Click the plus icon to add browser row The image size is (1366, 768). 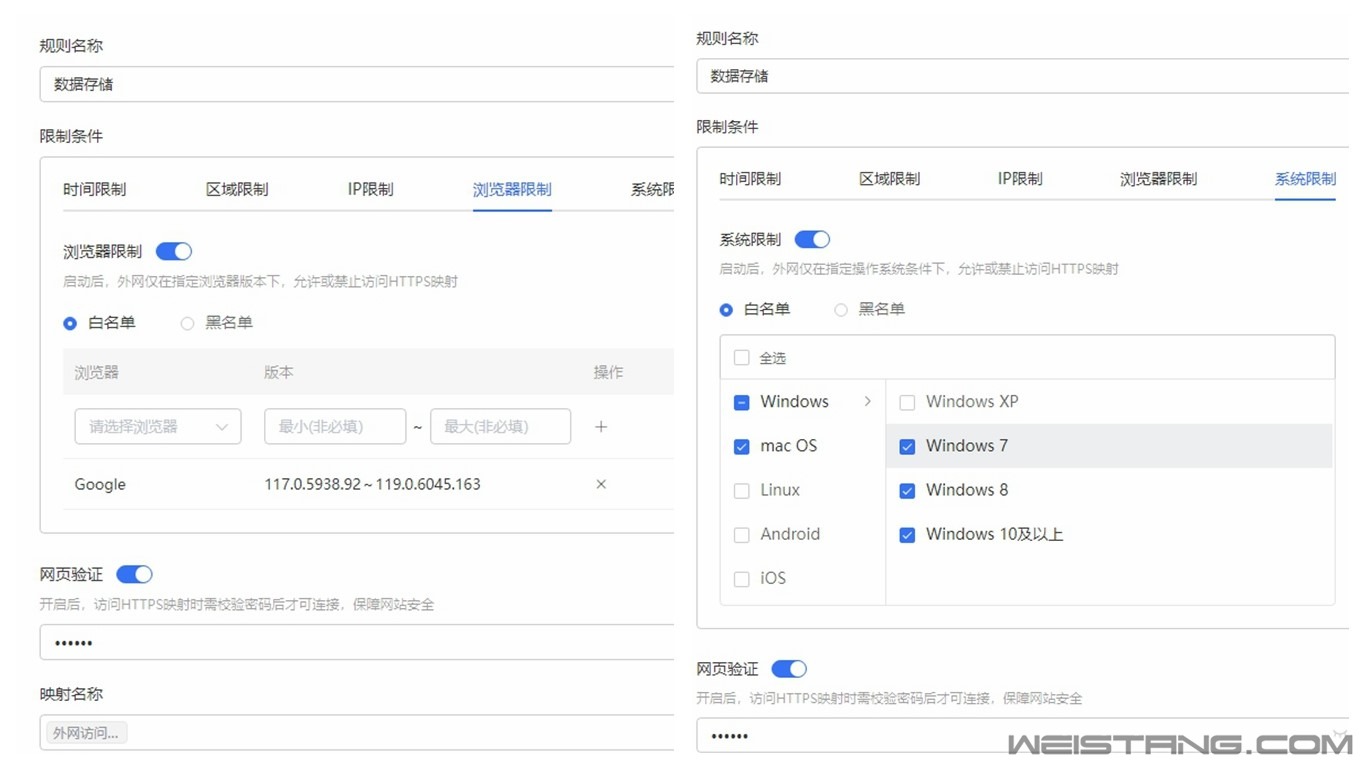pyautogui.click(x=601, y=426)
